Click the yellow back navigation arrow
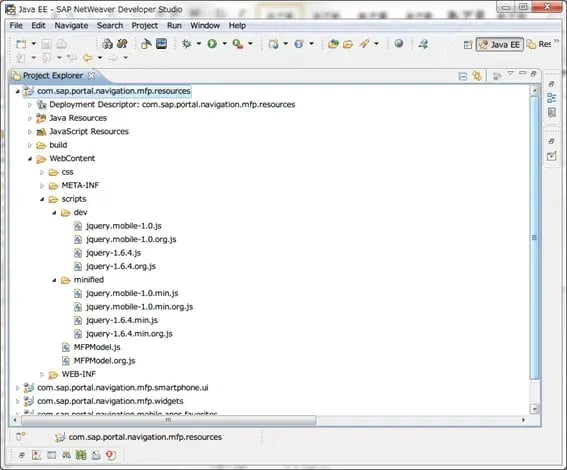567x470 pixels. [x=88, y=57]
